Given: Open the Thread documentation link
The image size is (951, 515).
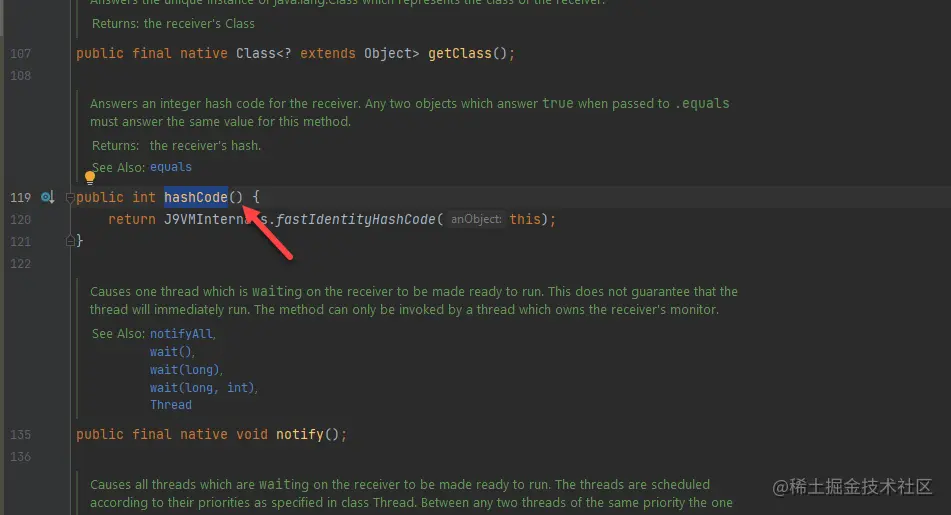Looking at the screenshot, I should [x=170, y=405].
